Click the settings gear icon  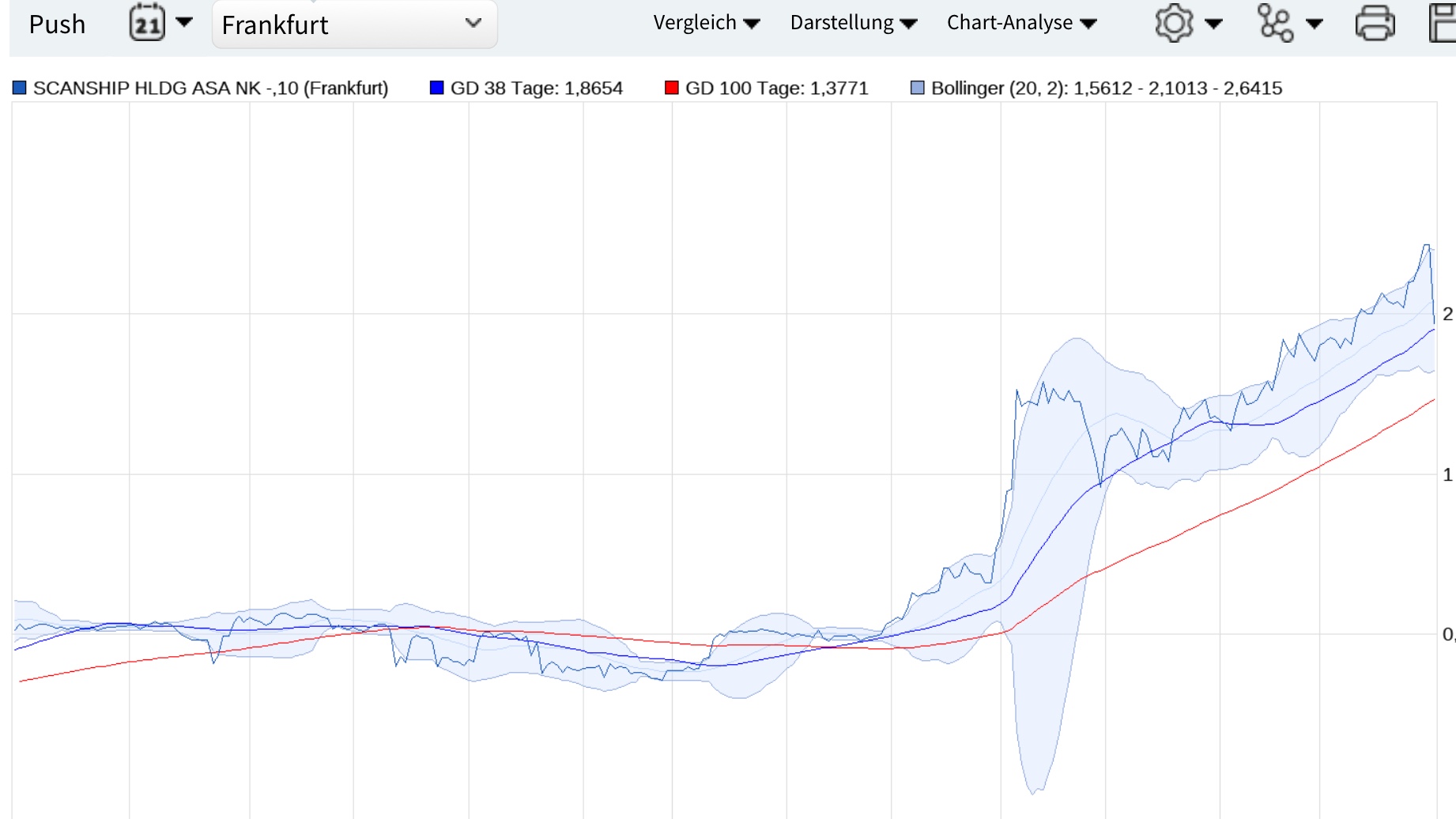tap(1174, 23)
